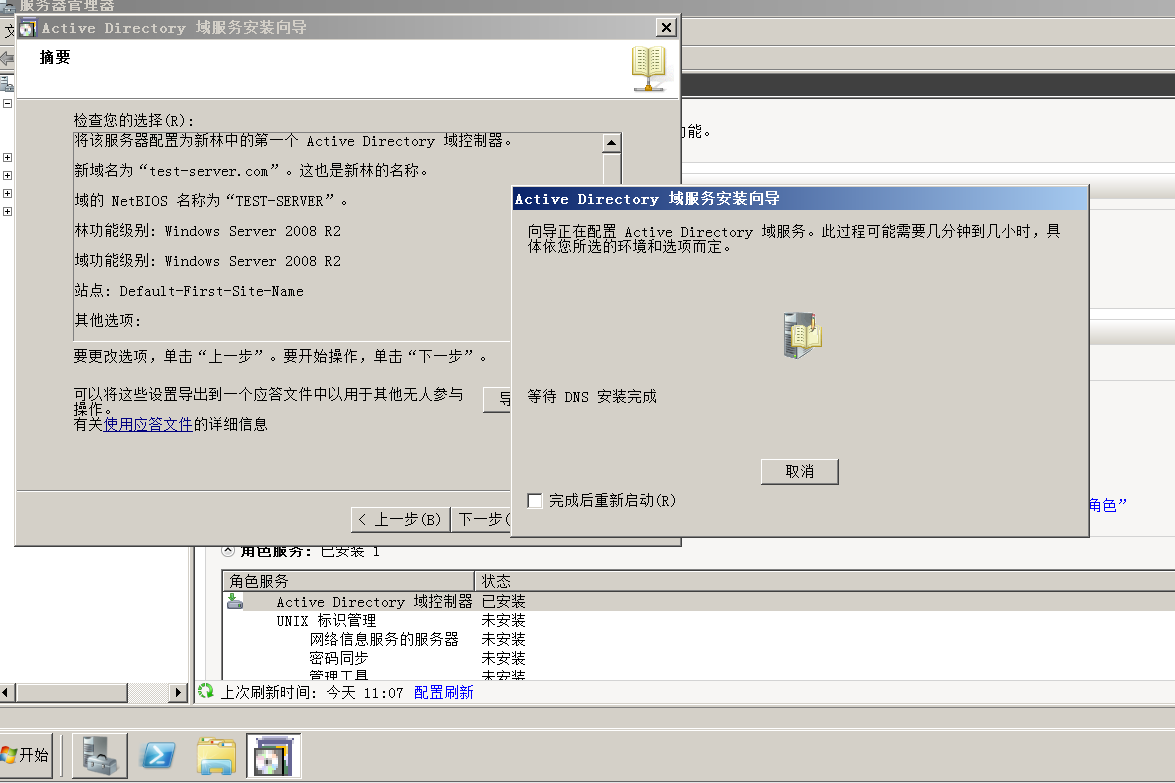The width and height of the screenshot is (1175, 783).
Task: Switch to AD wizard taskbar icon
Action: (274, 755)
